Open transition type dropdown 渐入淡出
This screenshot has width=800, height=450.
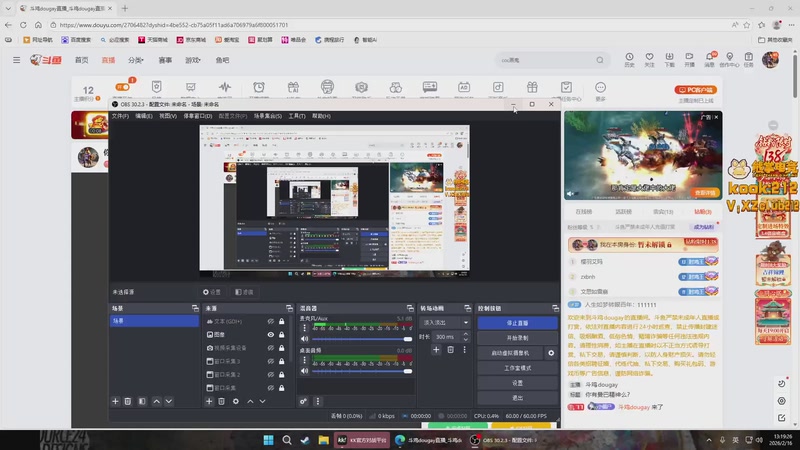click(445, 322)
